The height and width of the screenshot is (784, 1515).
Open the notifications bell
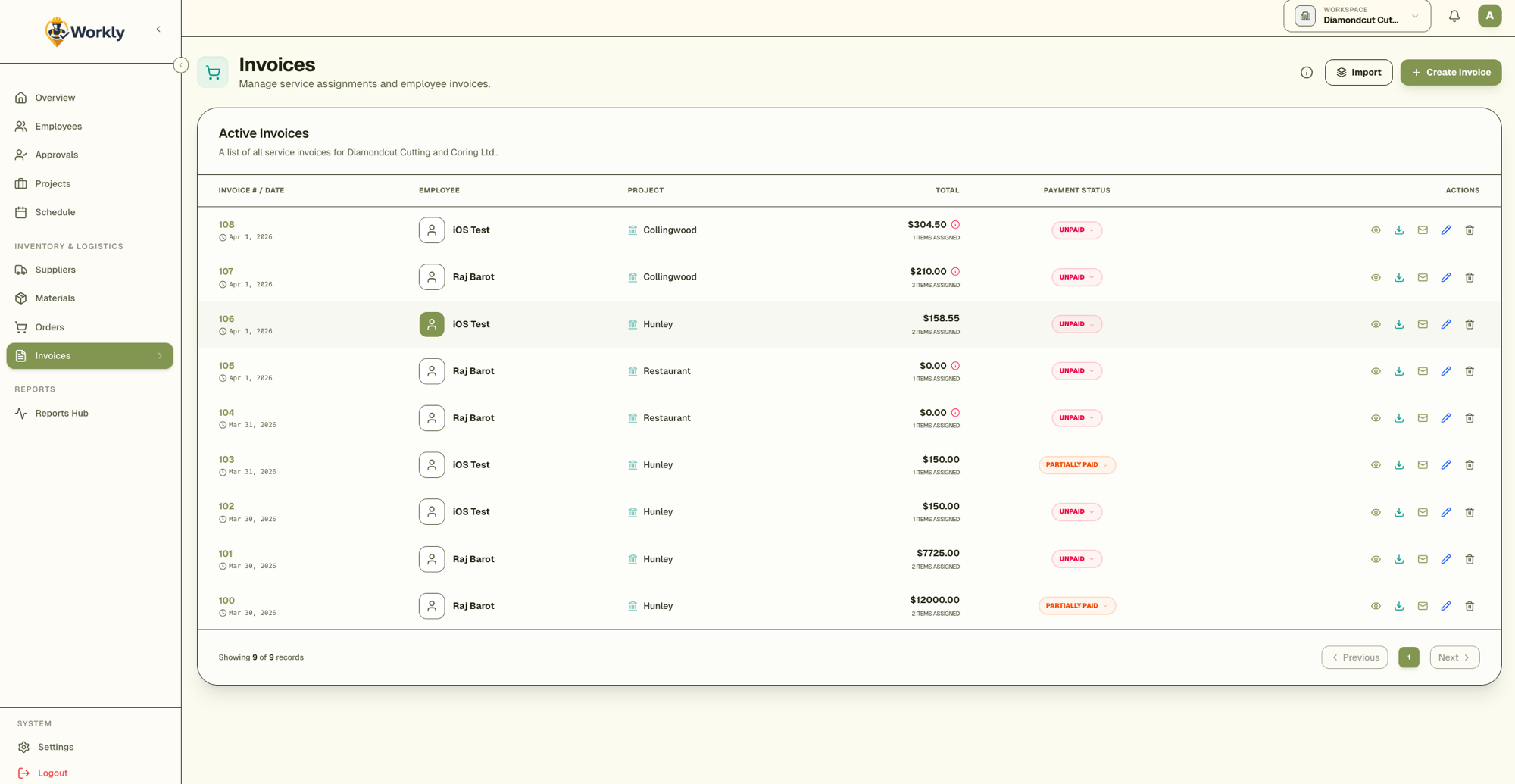[1454, 15]
